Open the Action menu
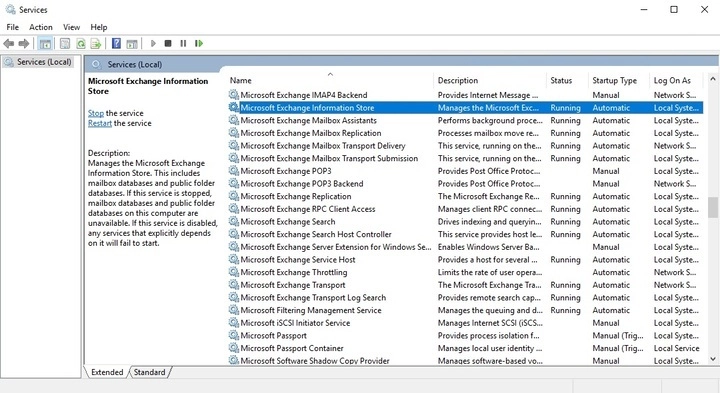This screenshot has width=720, height=393. pos(41,27)
